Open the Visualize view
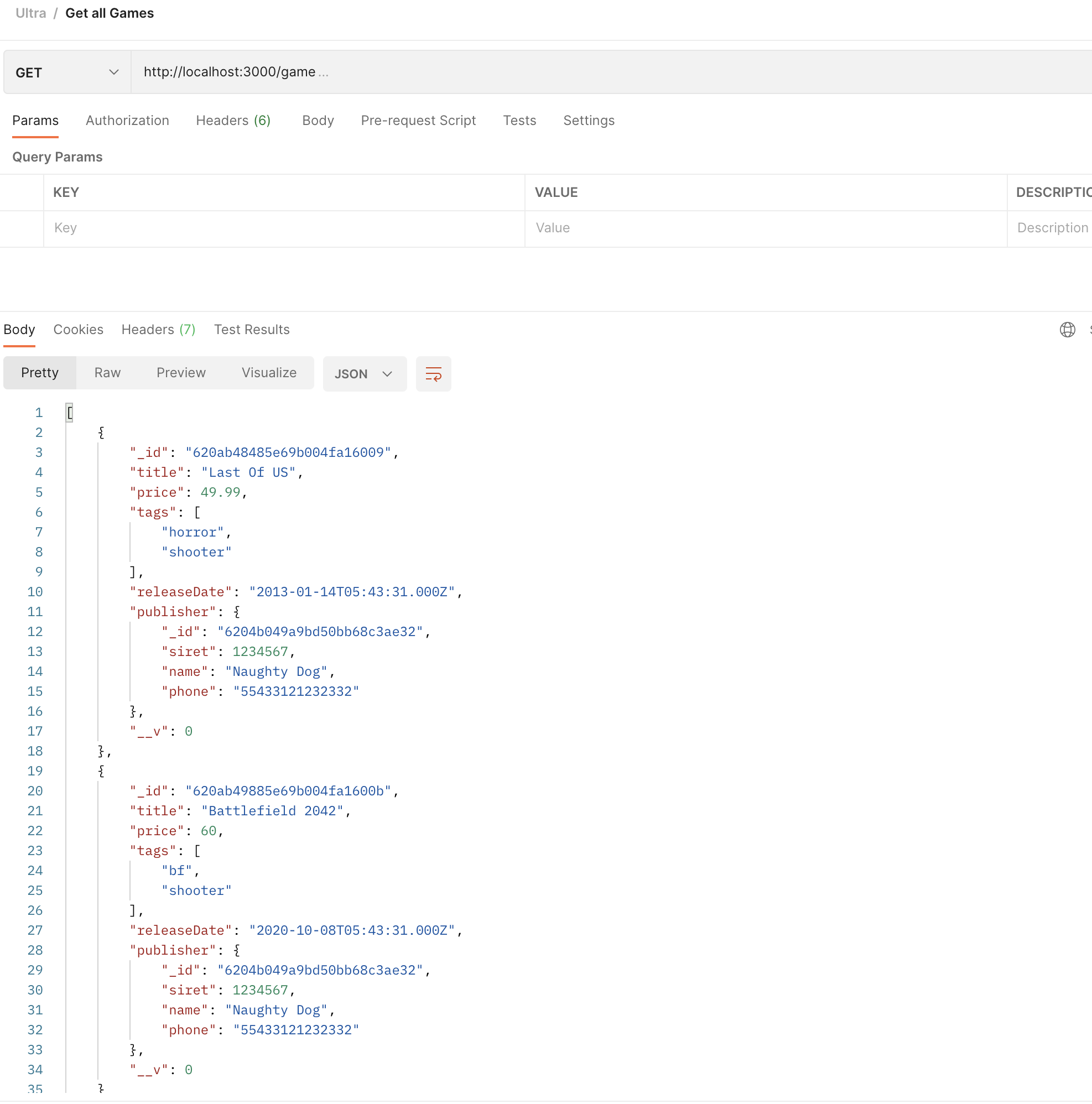1092x1104 pixels. click(x=269, y=373)
